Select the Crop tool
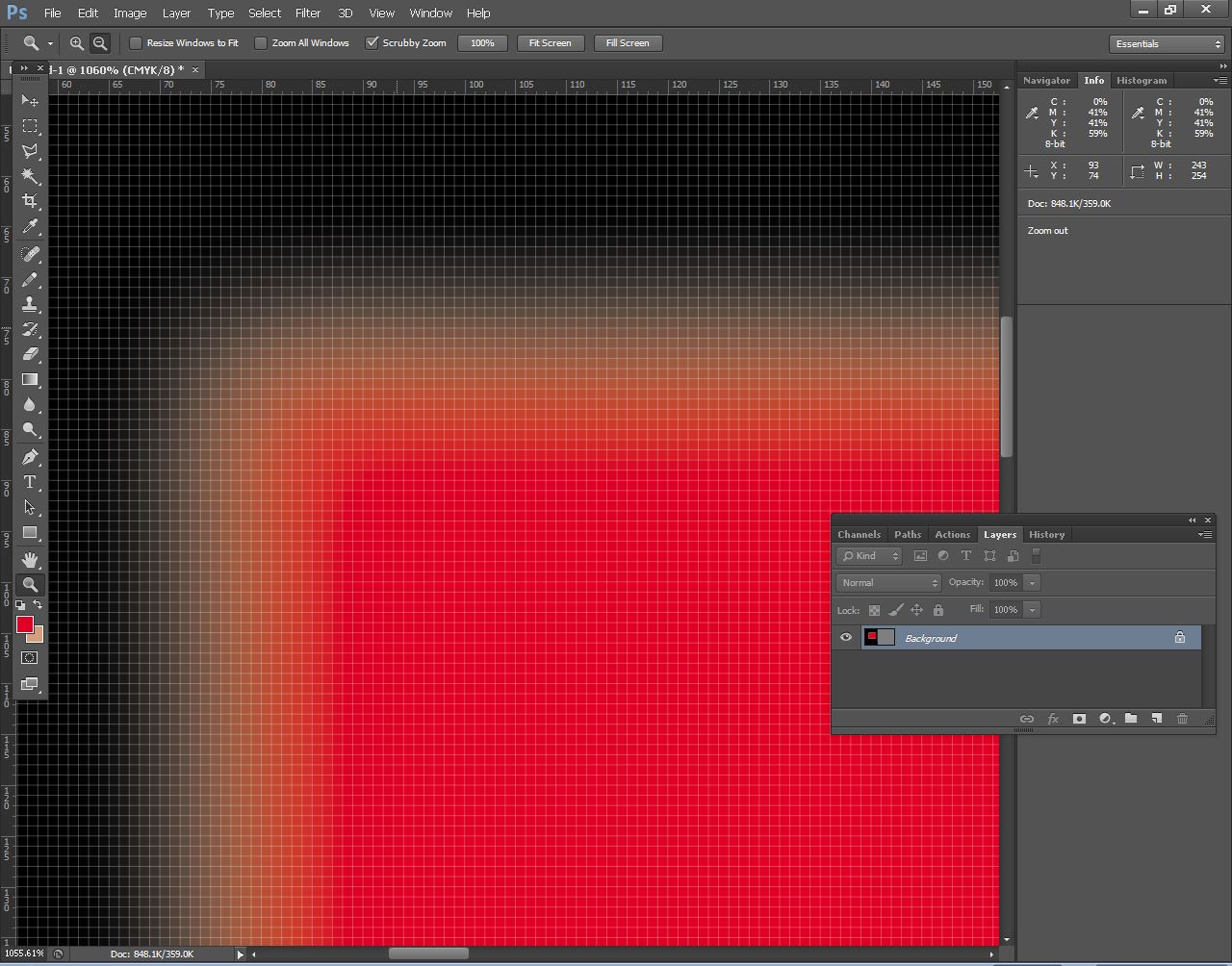Screen dimensions: 1232x966 tap(30, 201)
